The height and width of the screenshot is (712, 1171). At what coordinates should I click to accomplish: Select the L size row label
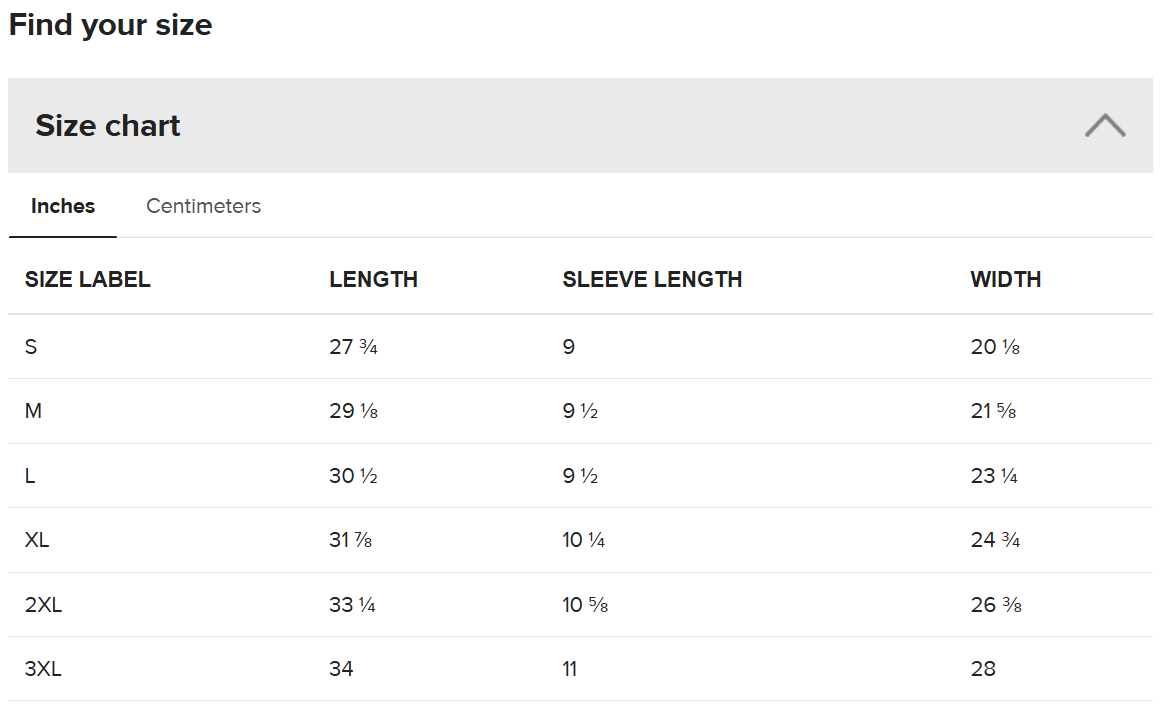[30, 476]
